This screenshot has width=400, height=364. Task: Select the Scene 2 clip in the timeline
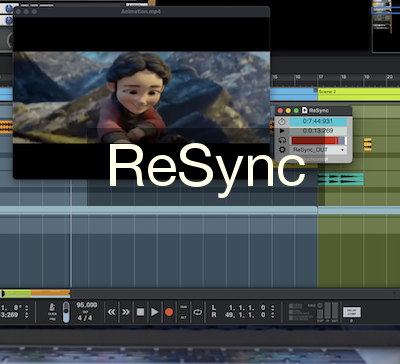[x=359, y=94]
